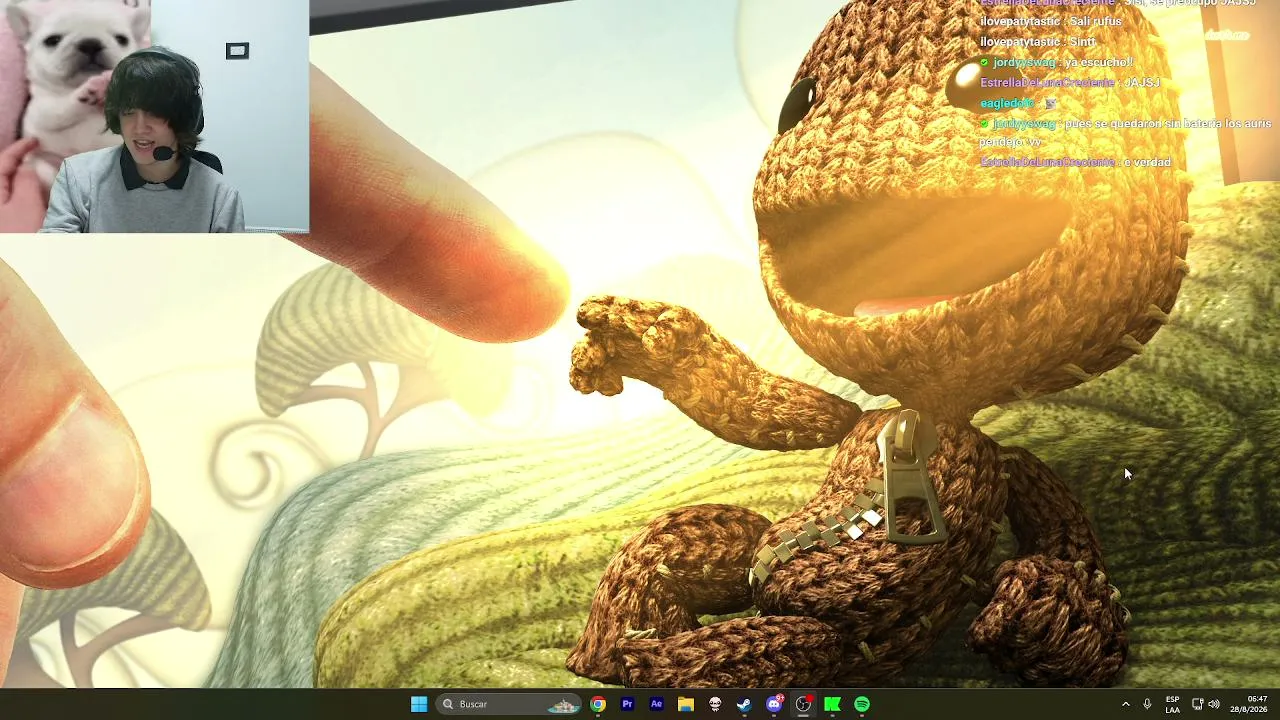Click chat message 'Sinti'

click(1082, 42)
